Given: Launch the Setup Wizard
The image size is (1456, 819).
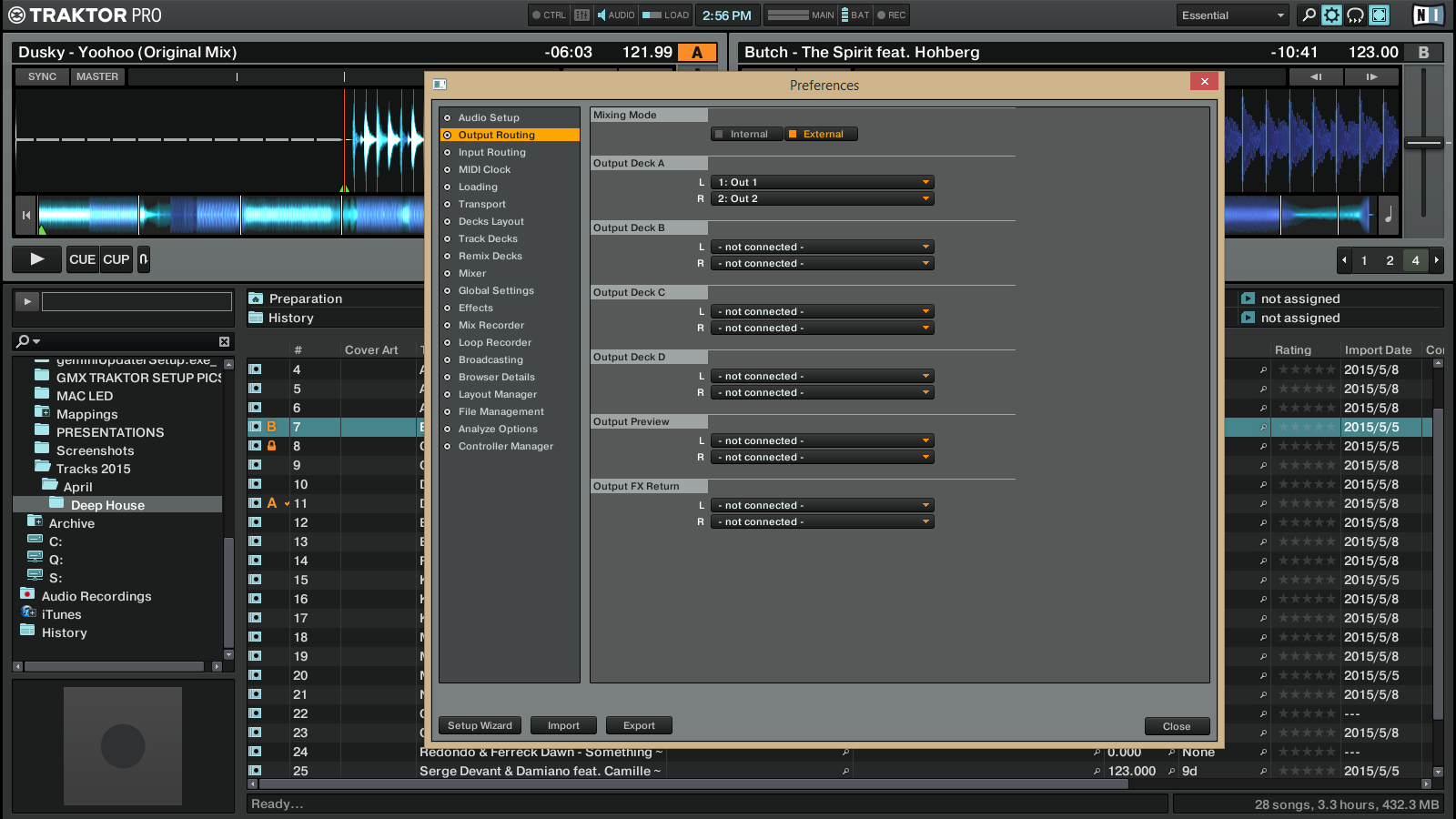Looking at the screenshot, I should [480, 725].
